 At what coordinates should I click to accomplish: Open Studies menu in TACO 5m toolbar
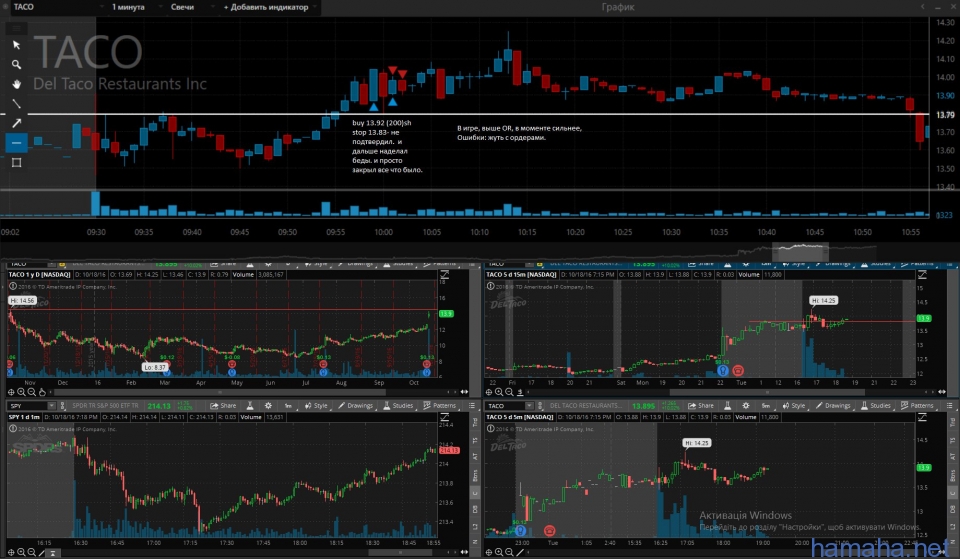876,405
